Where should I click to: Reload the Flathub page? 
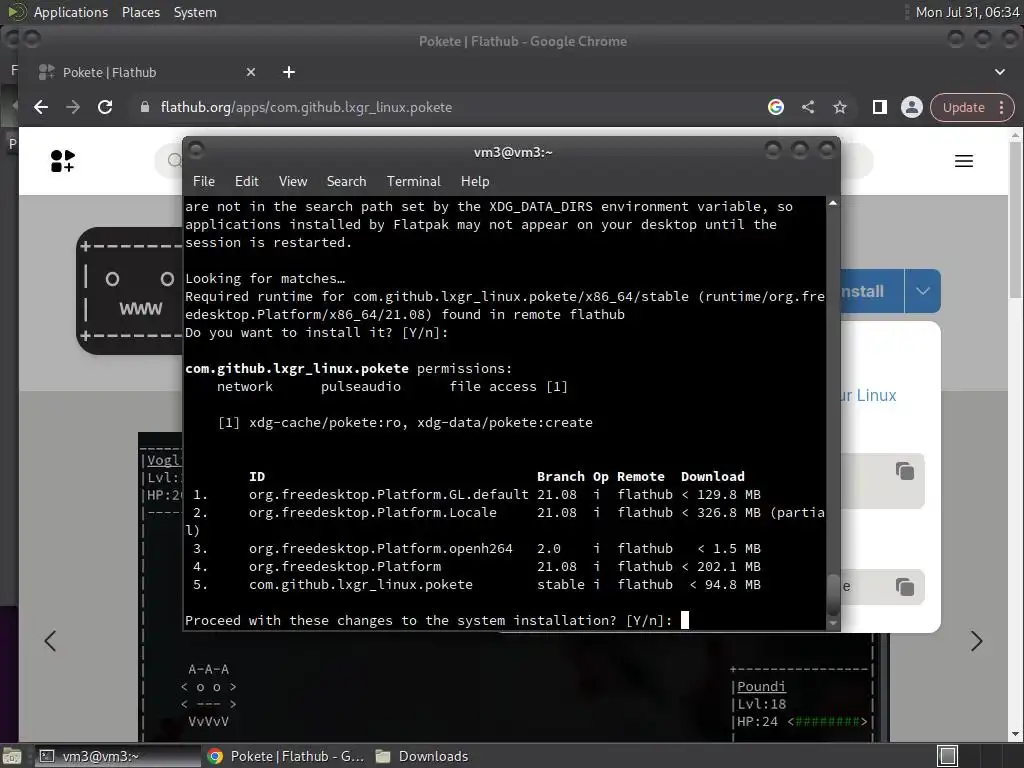click(105, 107)
